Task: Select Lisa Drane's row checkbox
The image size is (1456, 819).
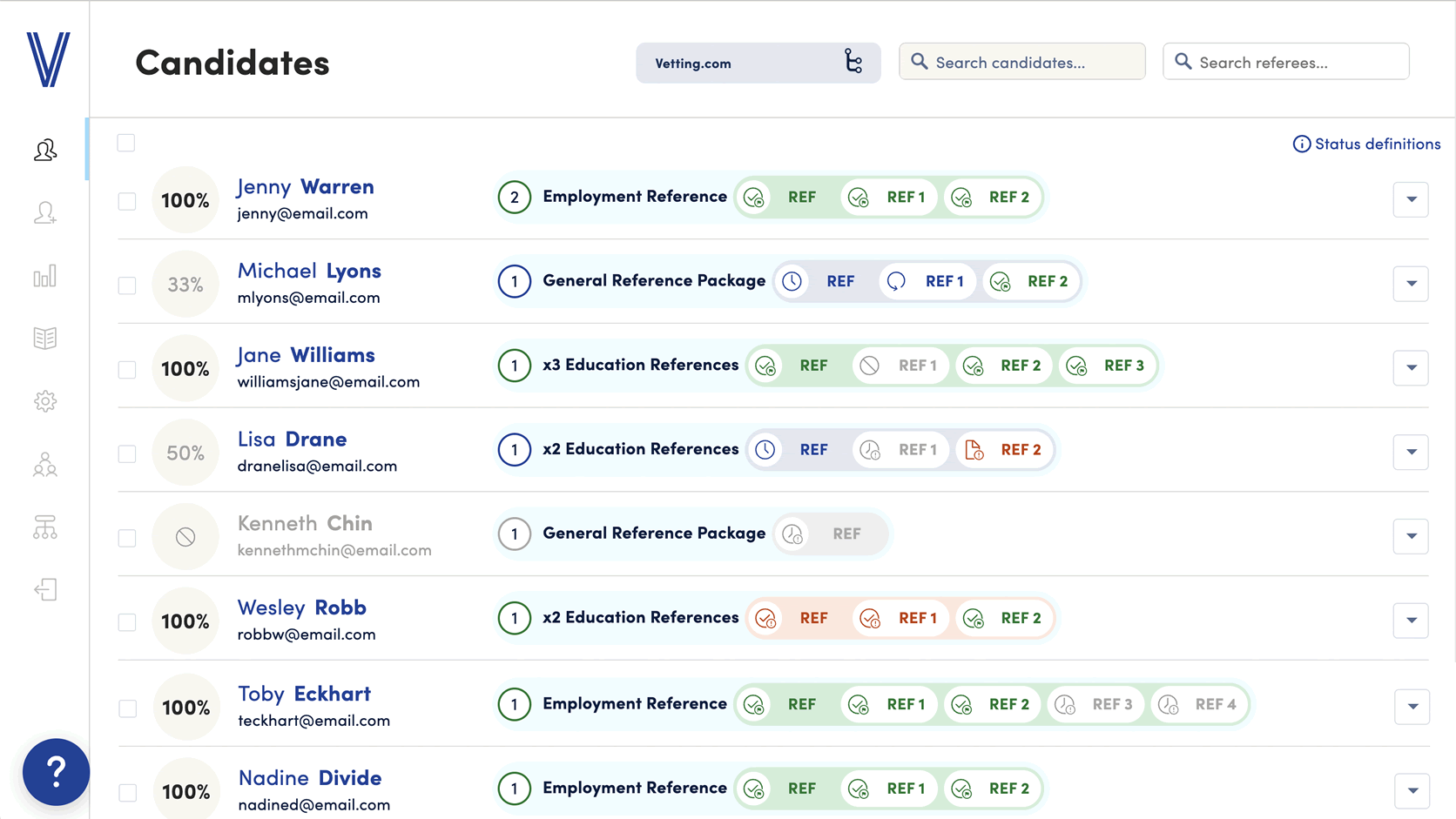Action: 127,453
